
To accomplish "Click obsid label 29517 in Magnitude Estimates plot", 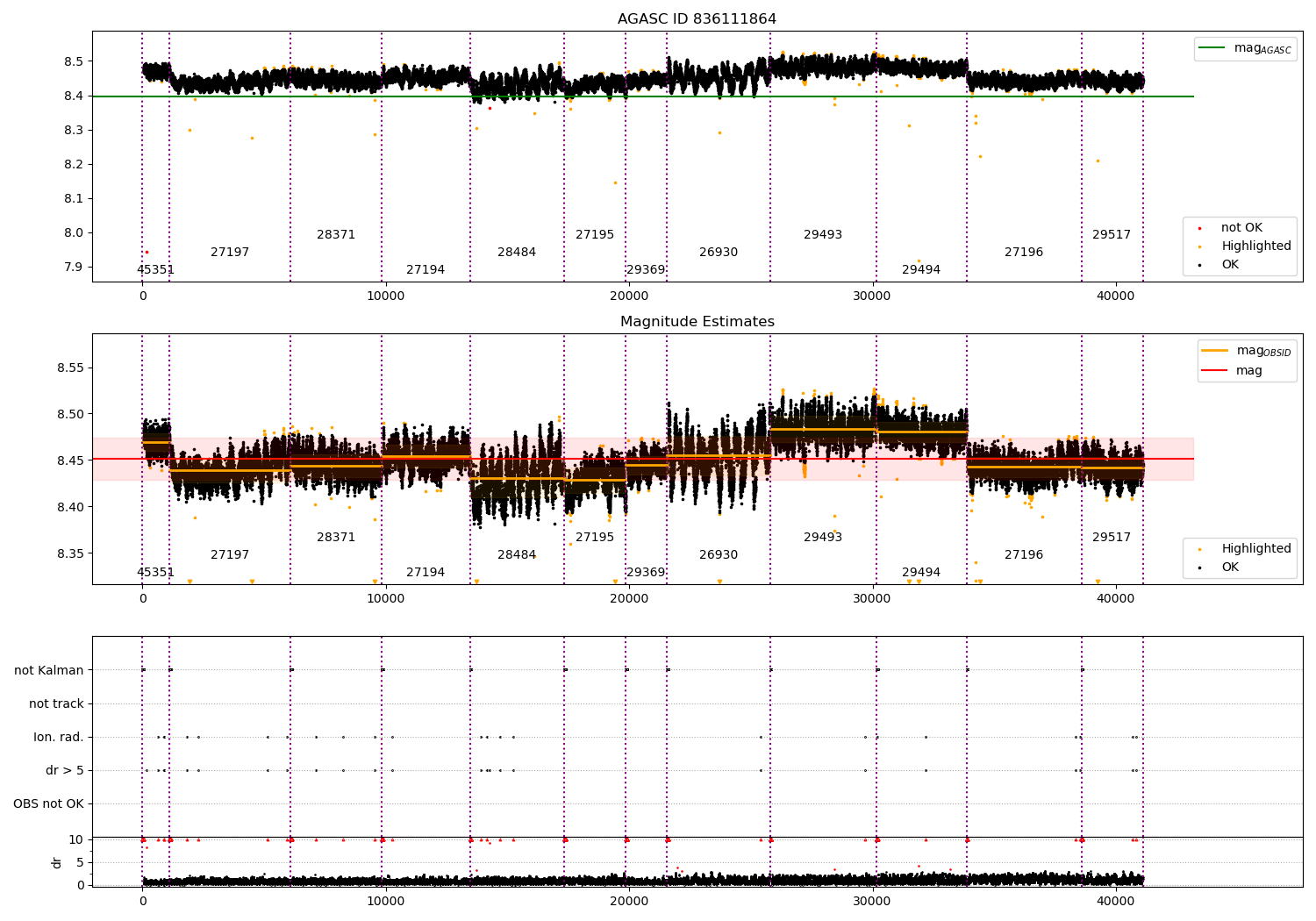I will (1112, 538).
